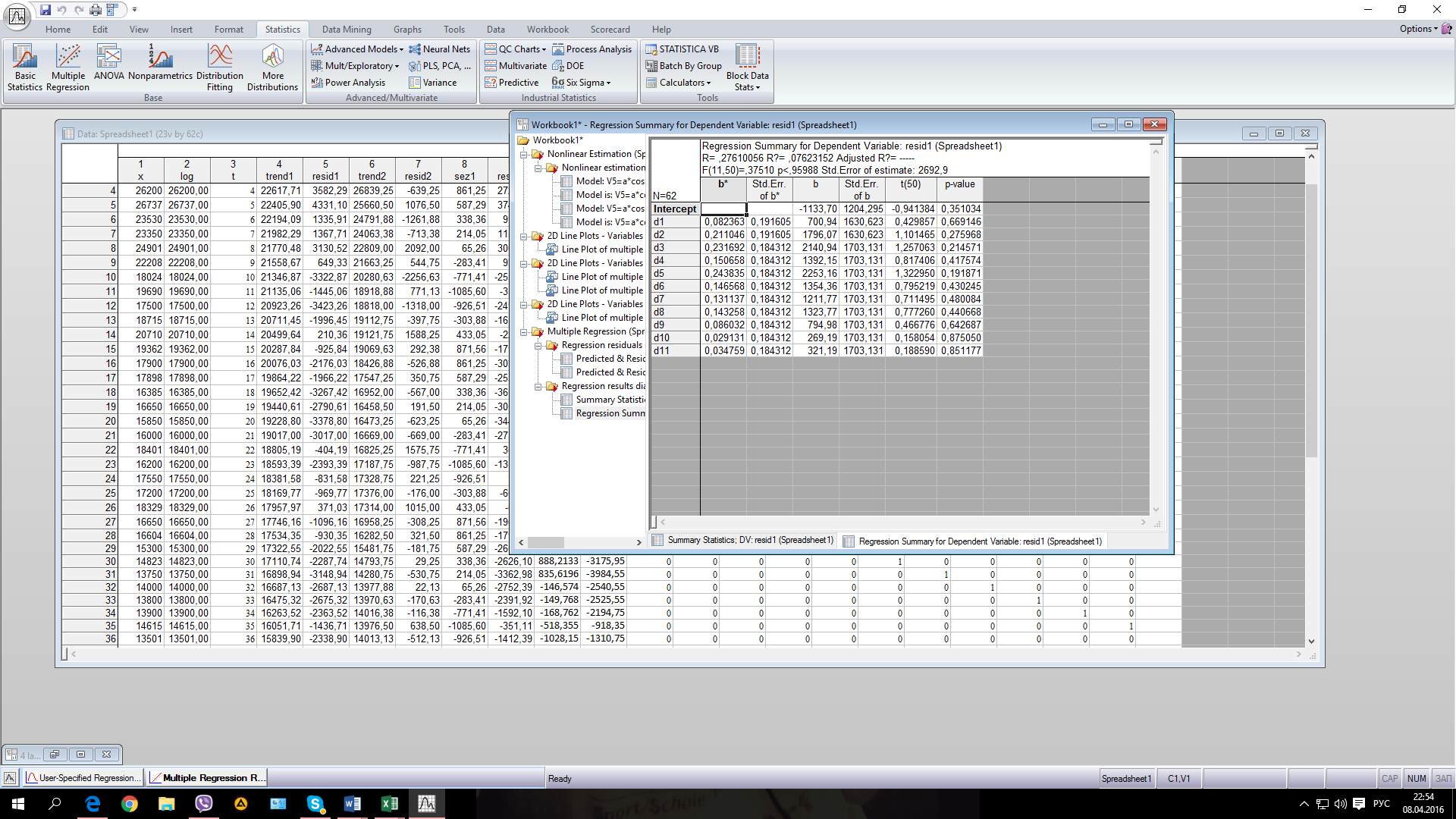Switch to the Data Mining ribbon tab
Image resolution: width=1456 pixels, height=819 pixels.
tap(347, 30)
